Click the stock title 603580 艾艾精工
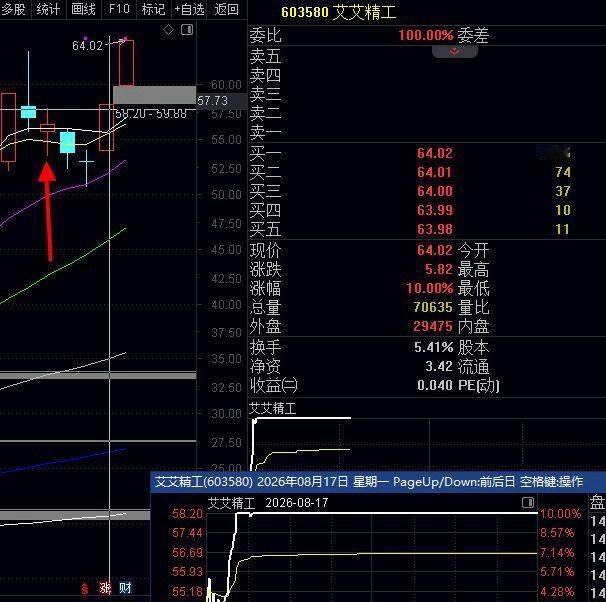Viewport: 606px width, 602px height. 339,12
